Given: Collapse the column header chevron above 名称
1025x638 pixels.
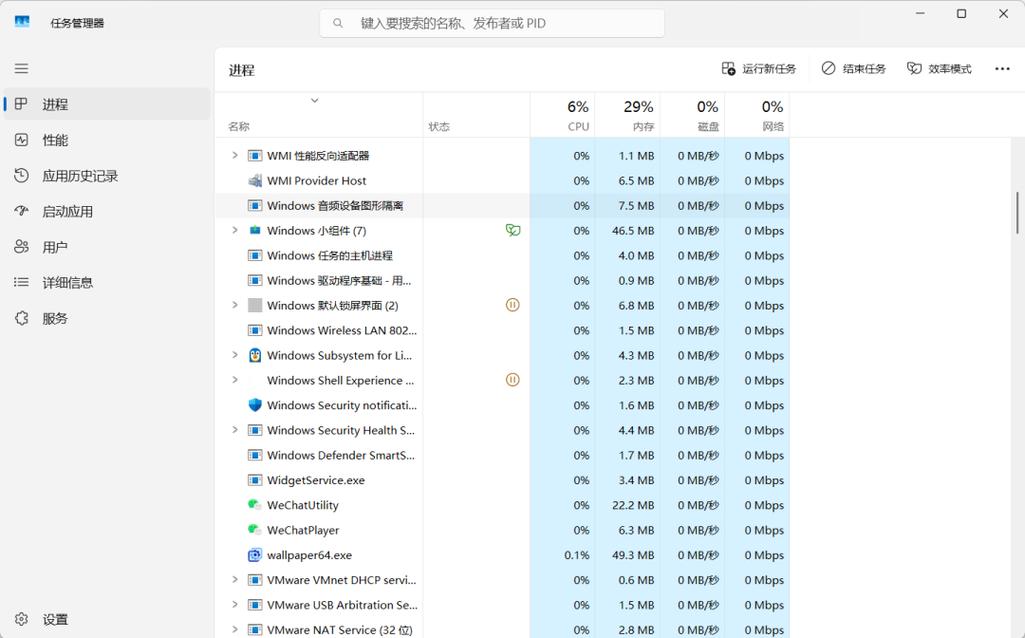Looking at the screenshot, I should [x=314, y=101].
